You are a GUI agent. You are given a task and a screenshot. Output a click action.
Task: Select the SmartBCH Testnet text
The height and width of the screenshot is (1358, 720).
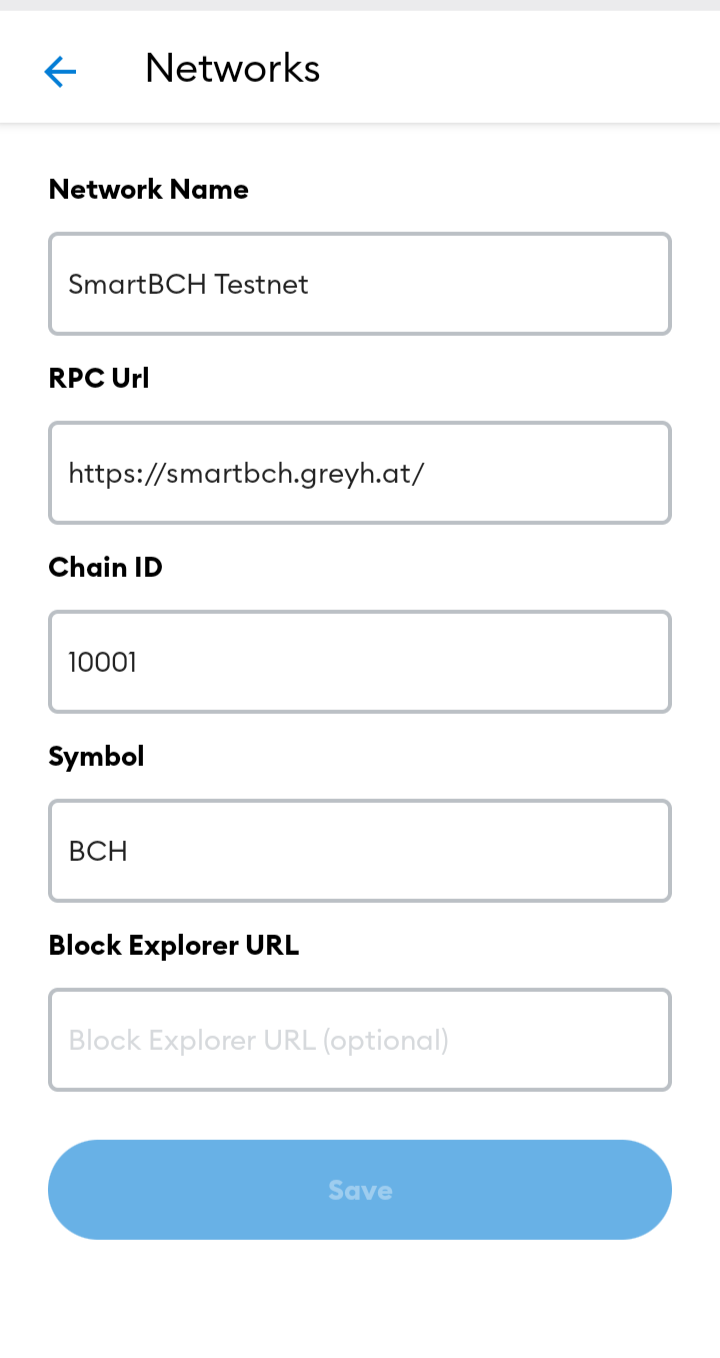coord(188,284)
